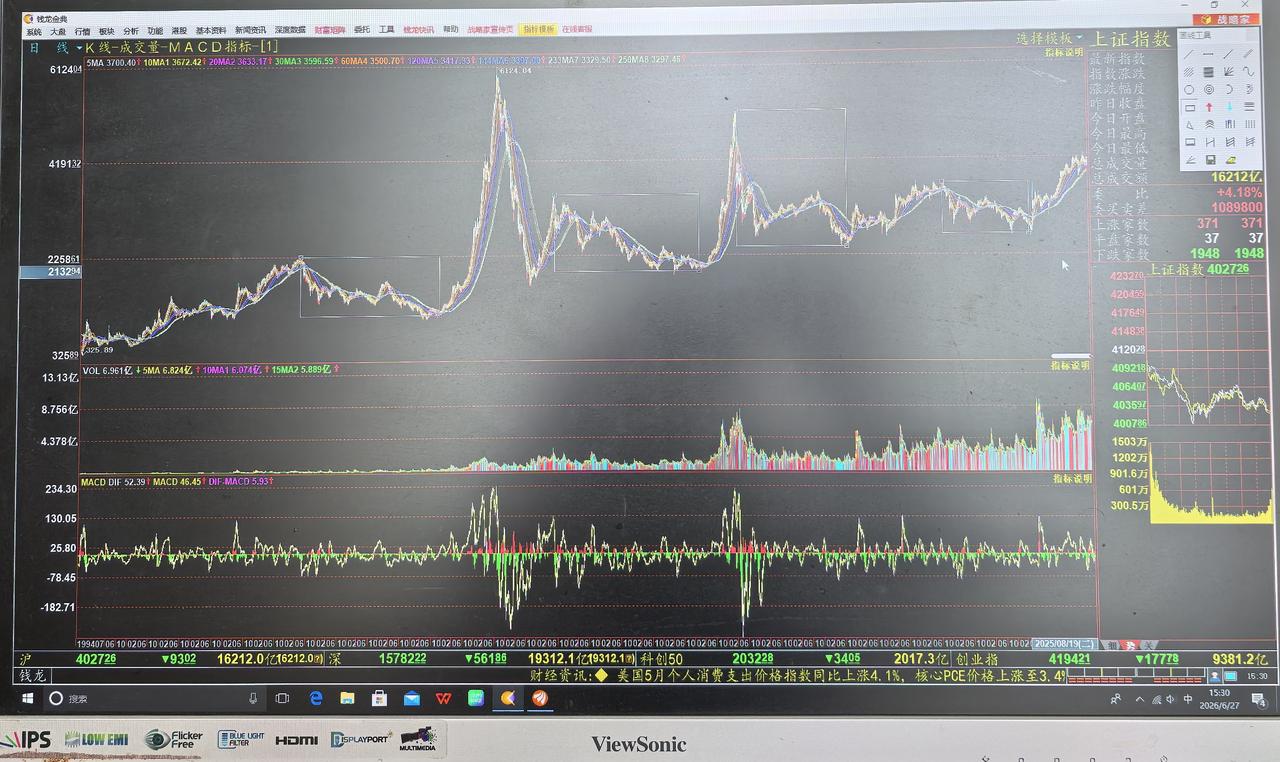This screenshot has height=762, width=1280.
Task: Open the Windows Start menu
Action: tap(28, 698)
